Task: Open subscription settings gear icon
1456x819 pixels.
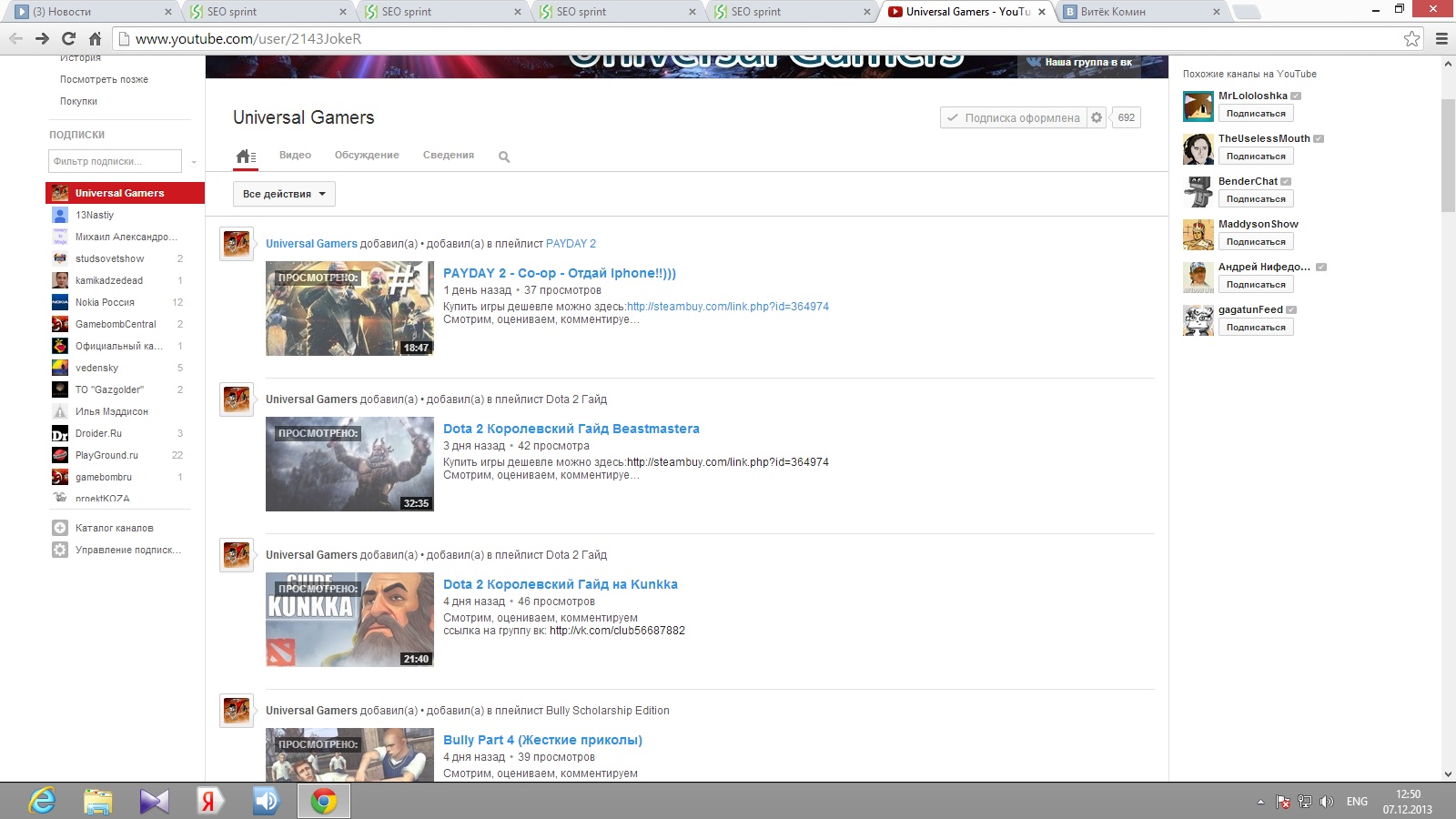Action: tap(1097, 117)
